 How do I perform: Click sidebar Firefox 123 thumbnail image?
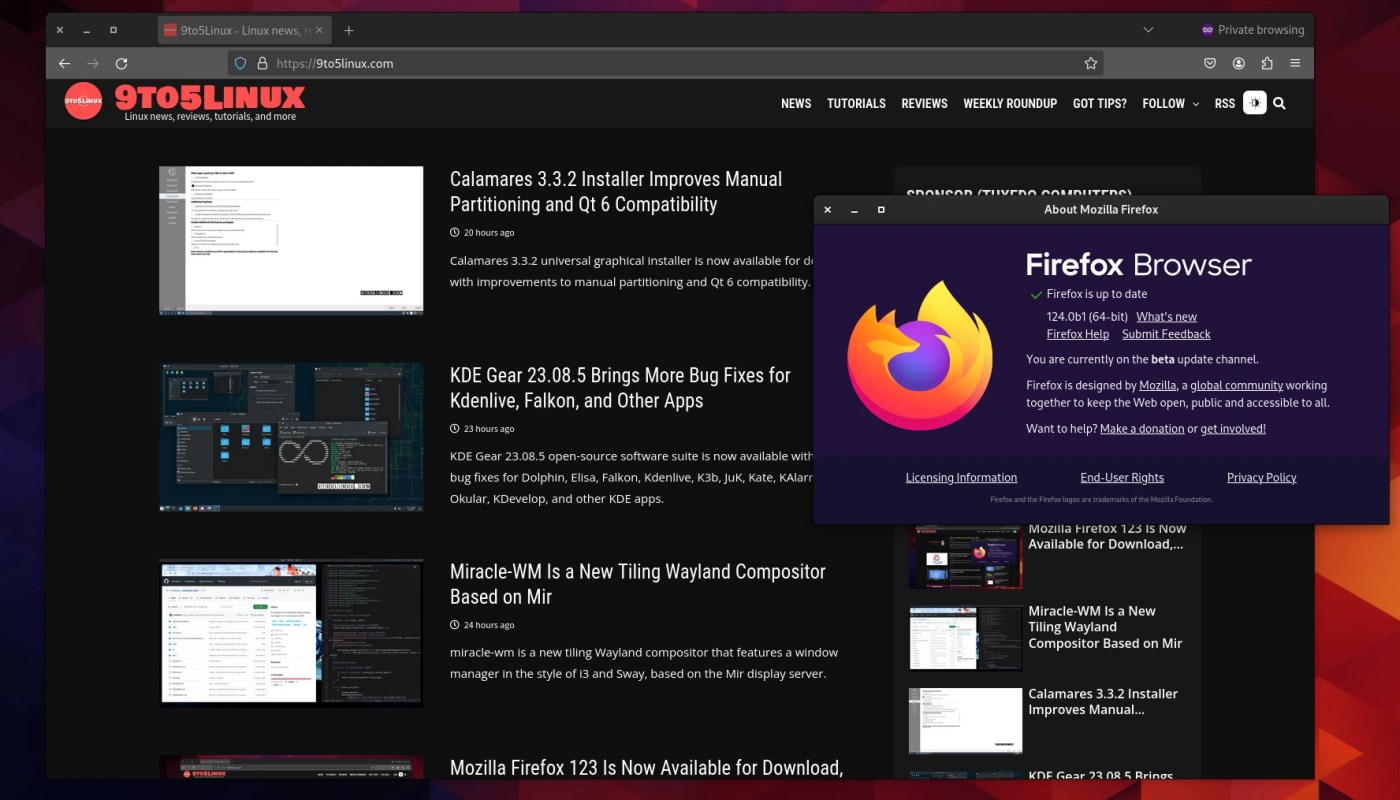click(965, 556)
